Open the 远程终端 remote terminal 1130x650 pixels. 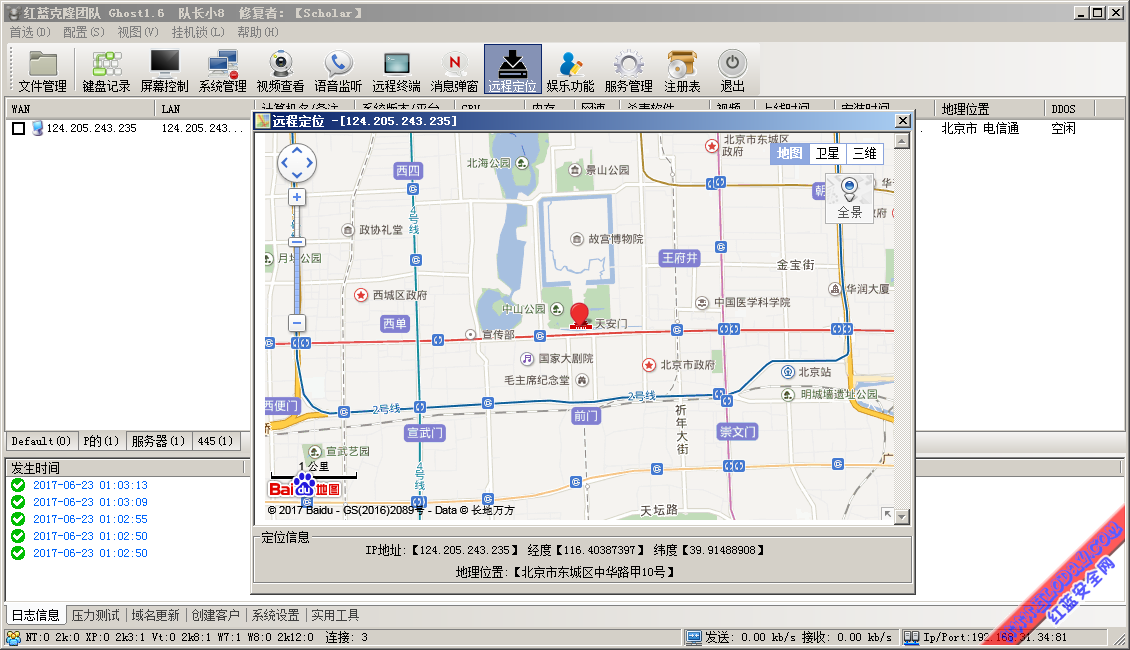point(396,71)
